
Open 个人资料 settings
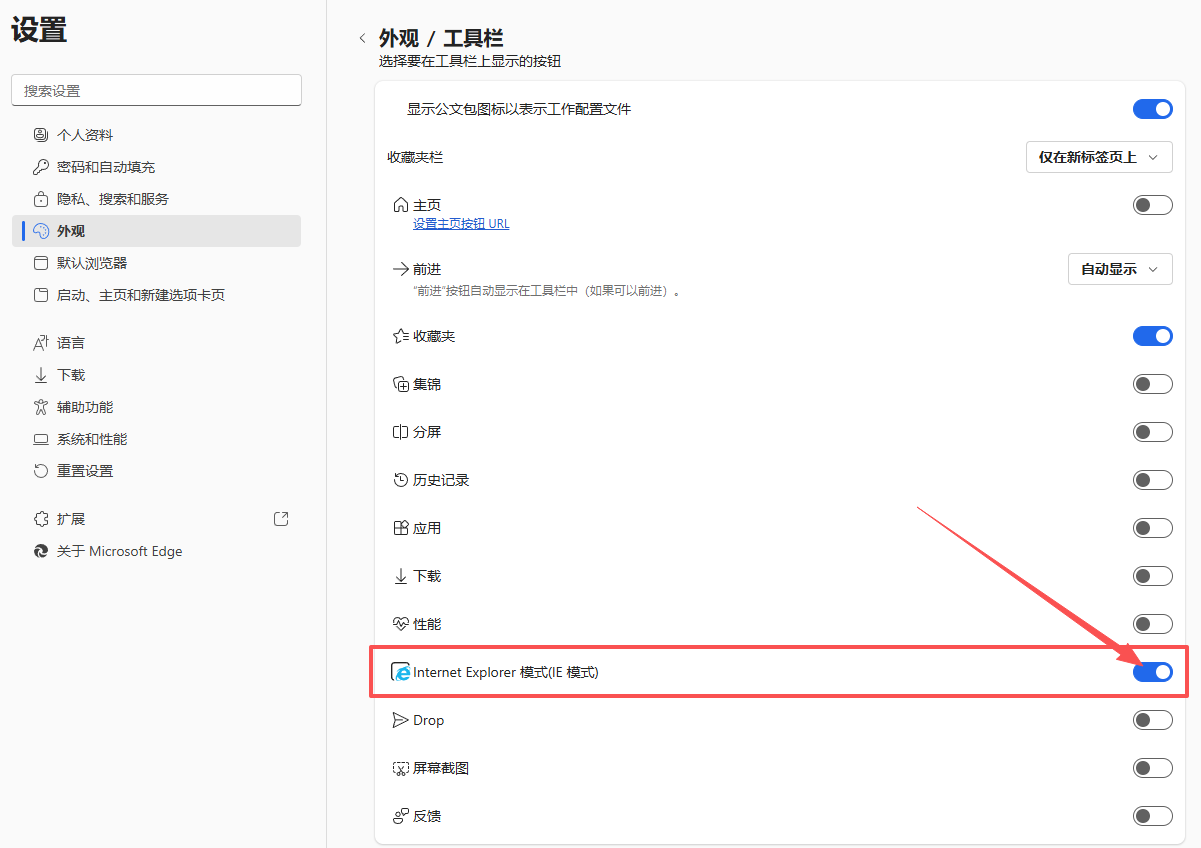coord(156,135)
